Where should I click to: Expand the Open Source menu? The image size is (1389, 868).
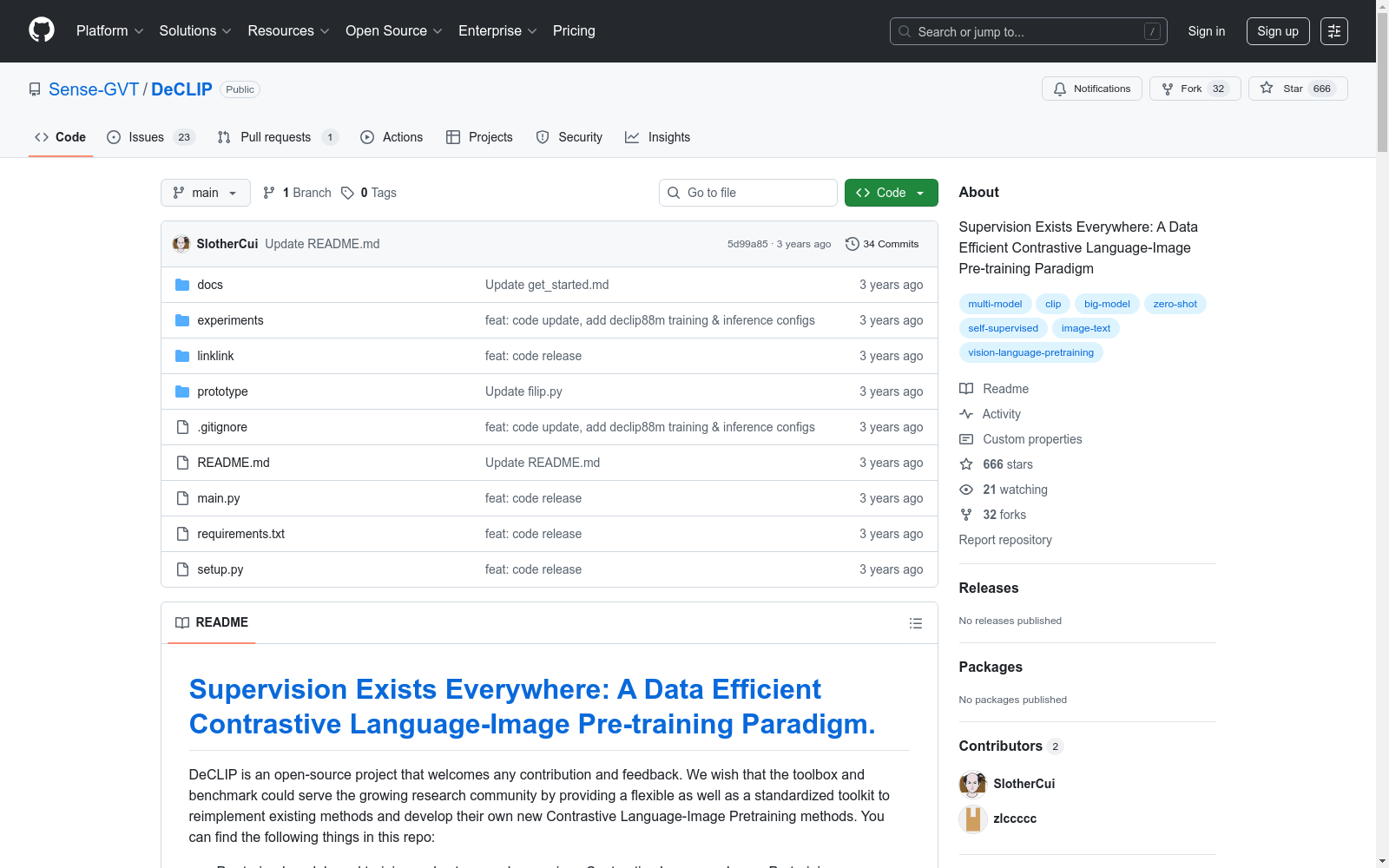click(394, 31)
